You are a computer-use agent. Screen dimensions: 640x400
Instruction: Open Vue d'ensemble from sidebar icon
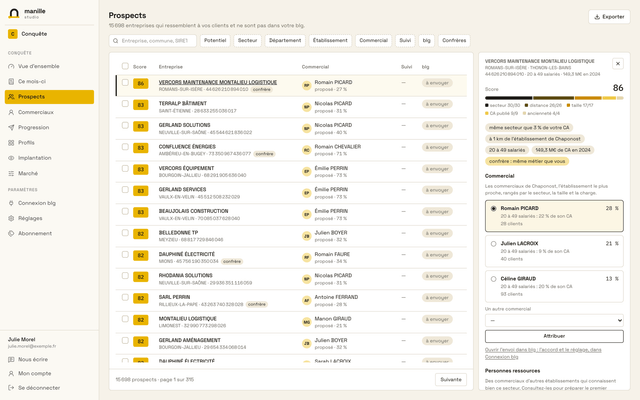coord(11,66)
